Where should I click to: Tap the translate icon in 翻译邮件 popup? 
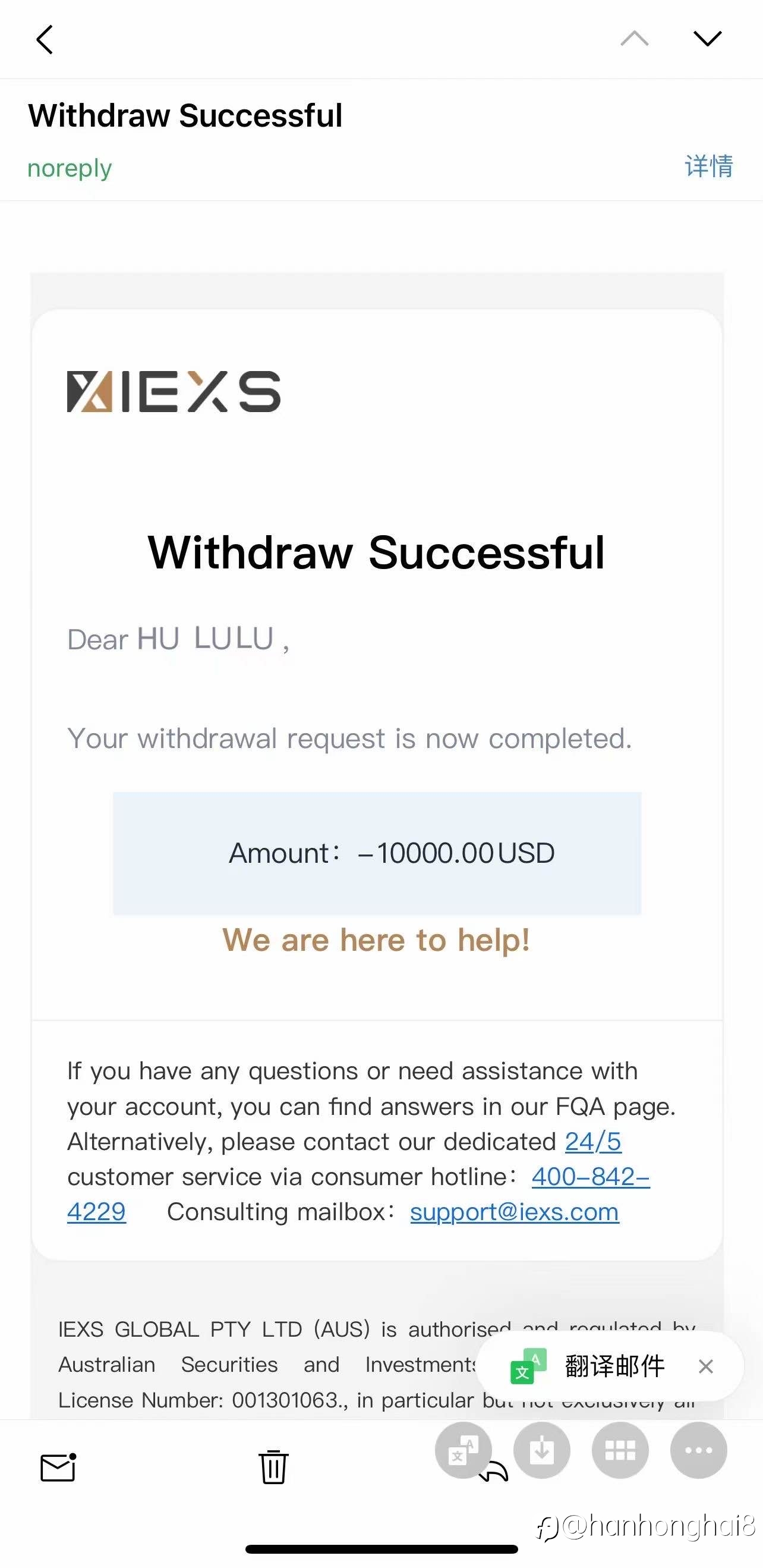(528, 1366)
